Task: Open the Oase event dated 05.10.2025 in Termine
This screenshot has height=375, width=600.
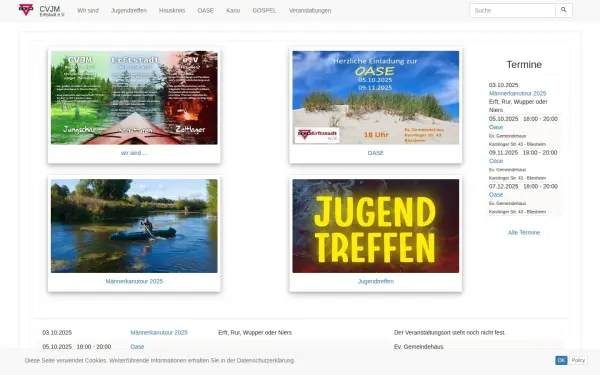Action: pyautogui.click(x=496, y=127)
